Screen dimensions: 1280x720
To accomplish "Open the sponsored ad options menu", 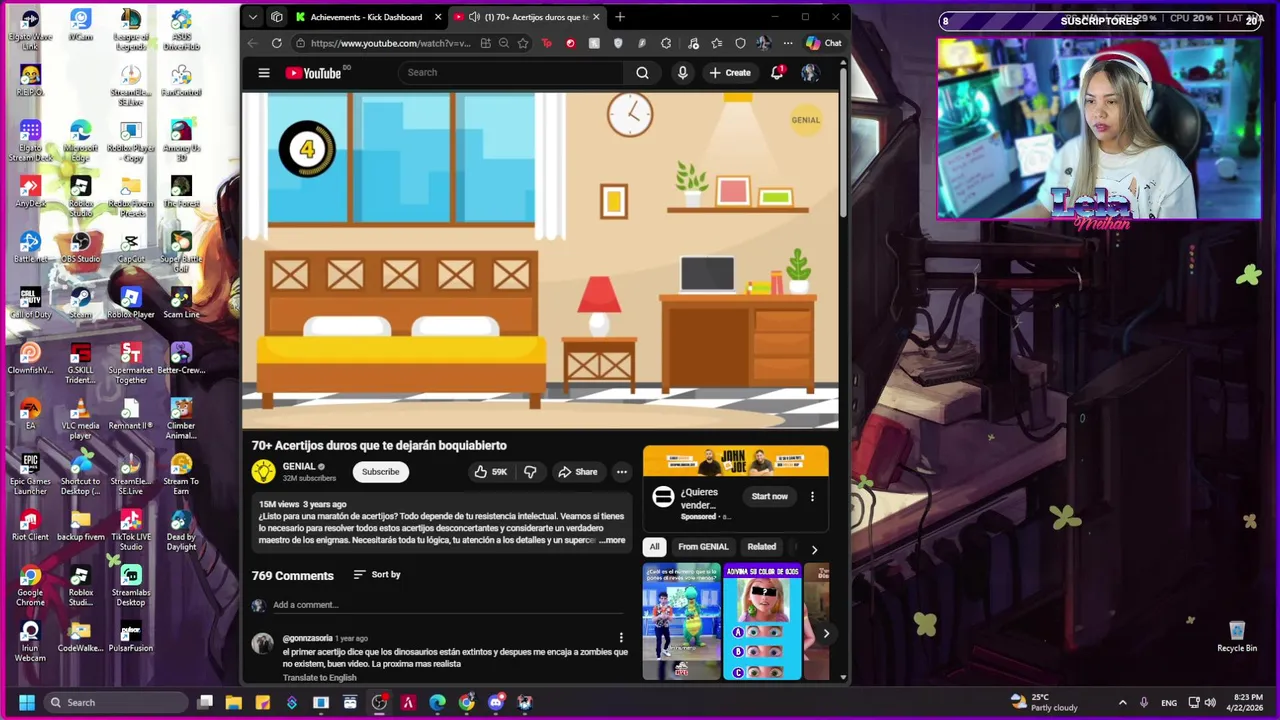I will pyautogui.click(x=812, y=496).
